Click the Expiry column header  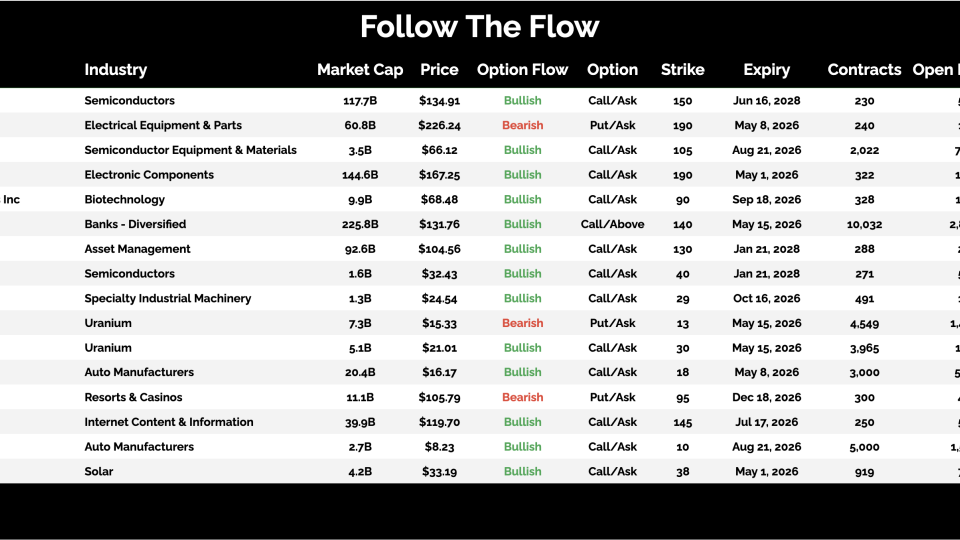[x=766, y=70]
